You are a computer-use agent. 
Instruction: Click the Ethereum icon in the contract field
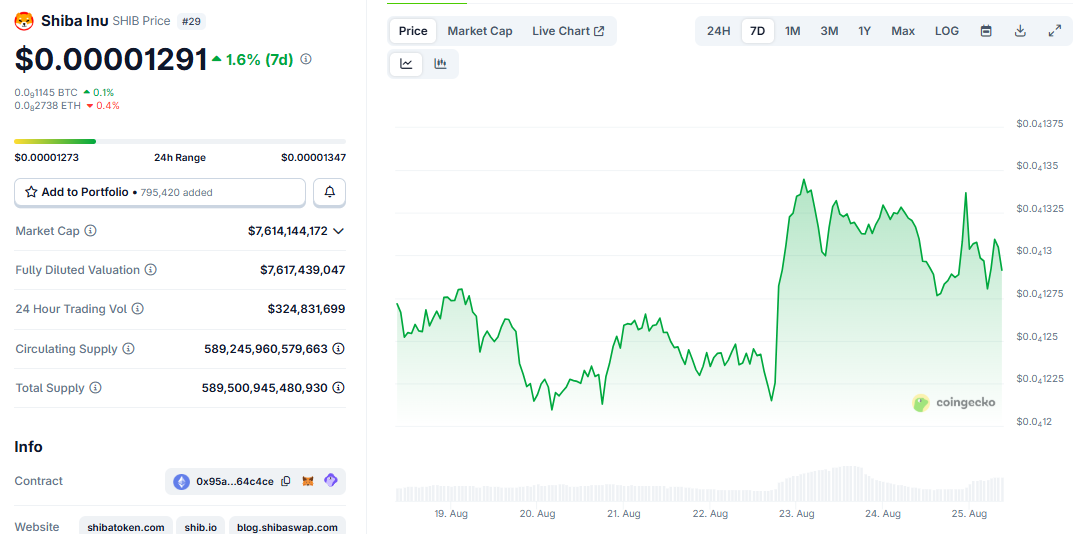point(181,481)
